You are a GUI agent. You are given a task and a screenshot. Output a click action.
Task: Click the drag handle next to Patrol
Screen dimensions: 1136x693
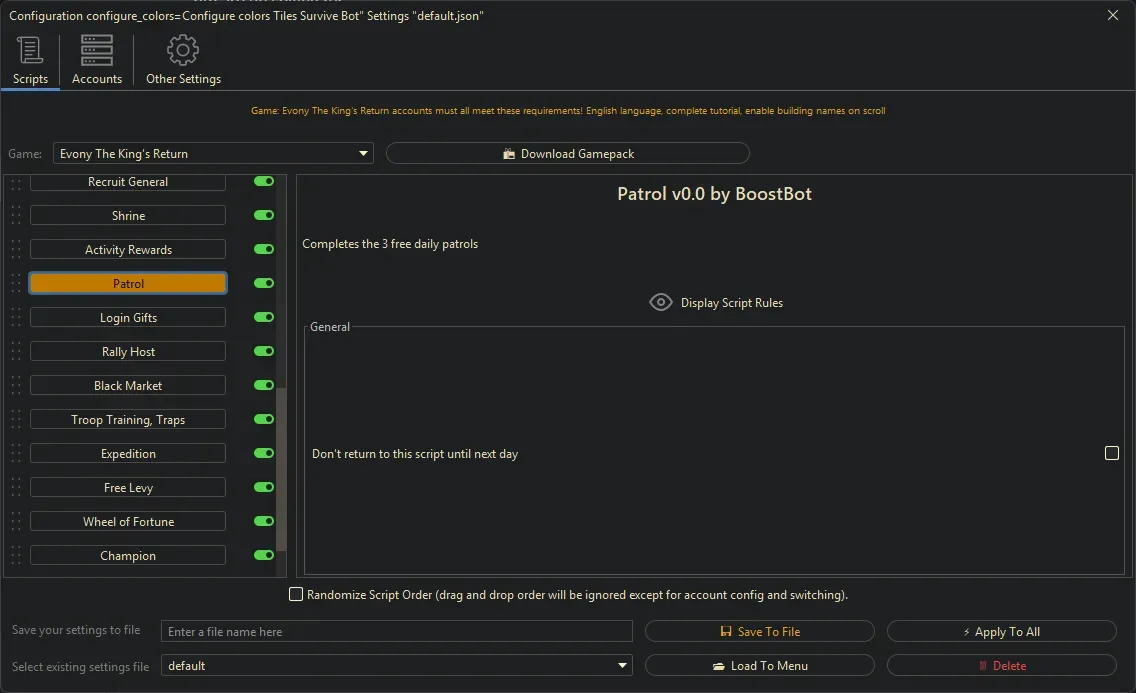pos(15,284)
